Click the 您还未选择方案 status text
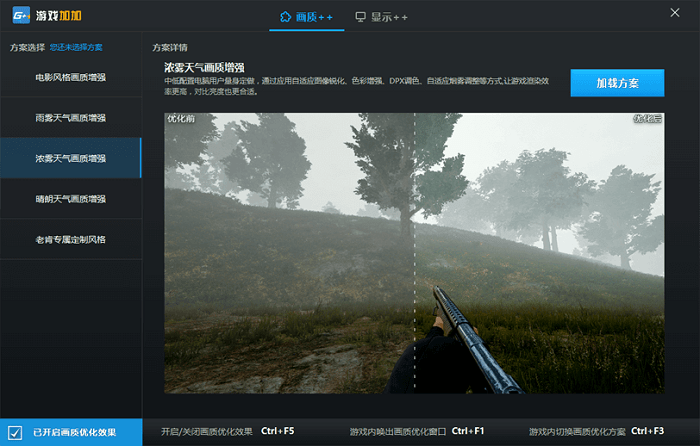Viewport: 700px width, 446px height. point(76,47)
